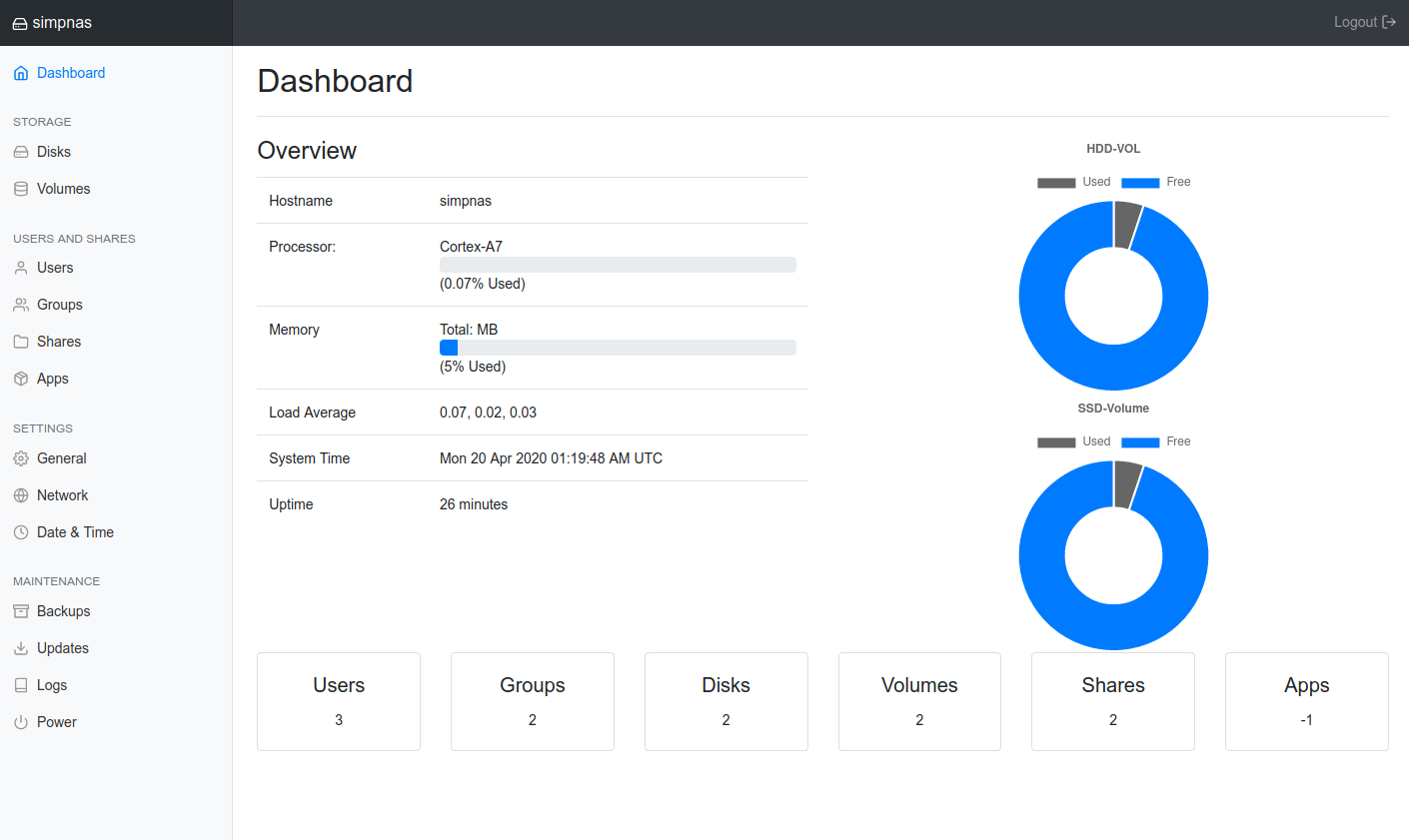Click the General gear icon
Screen dimensions: 1409x840
coord(21,458)
